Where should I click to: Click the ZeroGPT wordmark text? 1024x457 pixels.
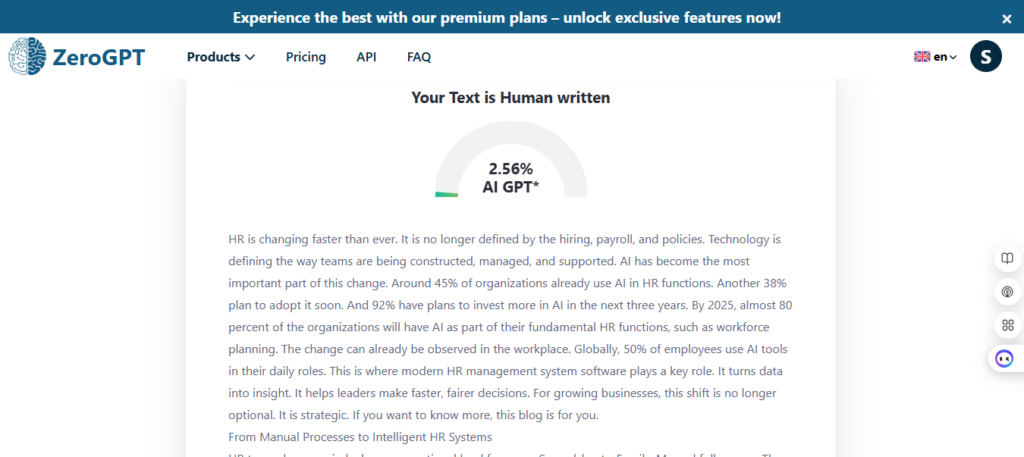point(100,57)
